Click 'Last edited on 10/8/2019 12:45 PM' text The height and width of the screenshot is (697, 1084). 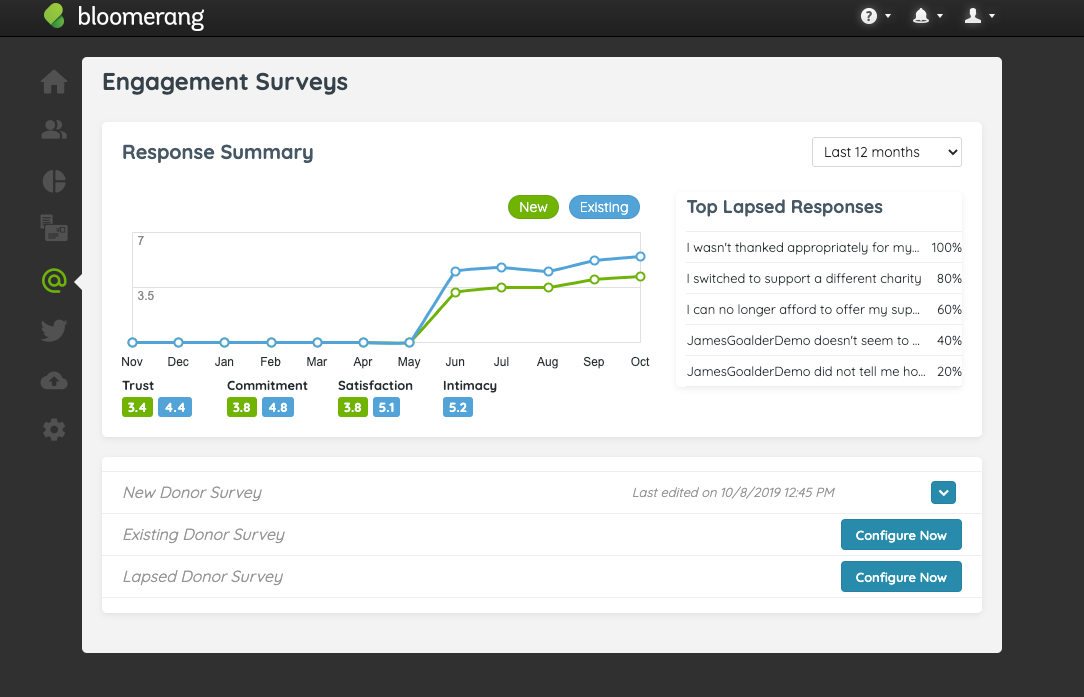coord(733,492)
